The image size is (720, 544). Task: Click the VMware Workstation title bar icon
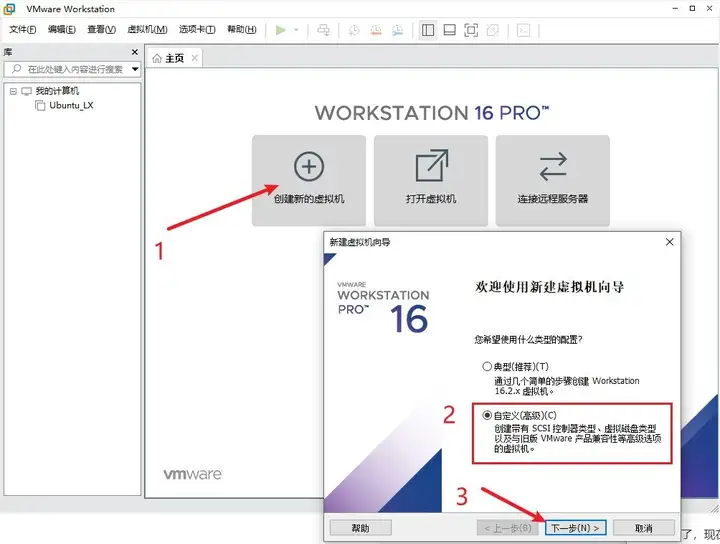tap(9, 8)
